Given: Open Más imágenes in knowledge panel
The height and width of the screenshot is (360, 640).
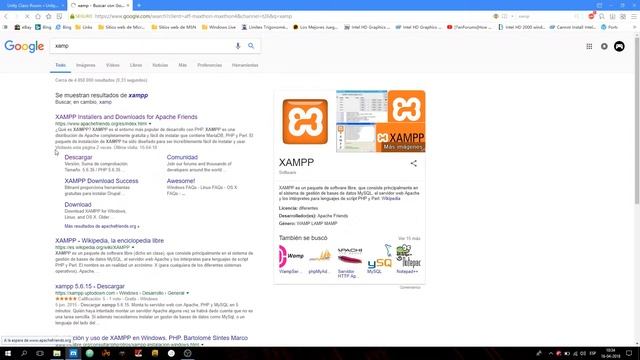Looking at the screenshot, I should tap(403, 147).
